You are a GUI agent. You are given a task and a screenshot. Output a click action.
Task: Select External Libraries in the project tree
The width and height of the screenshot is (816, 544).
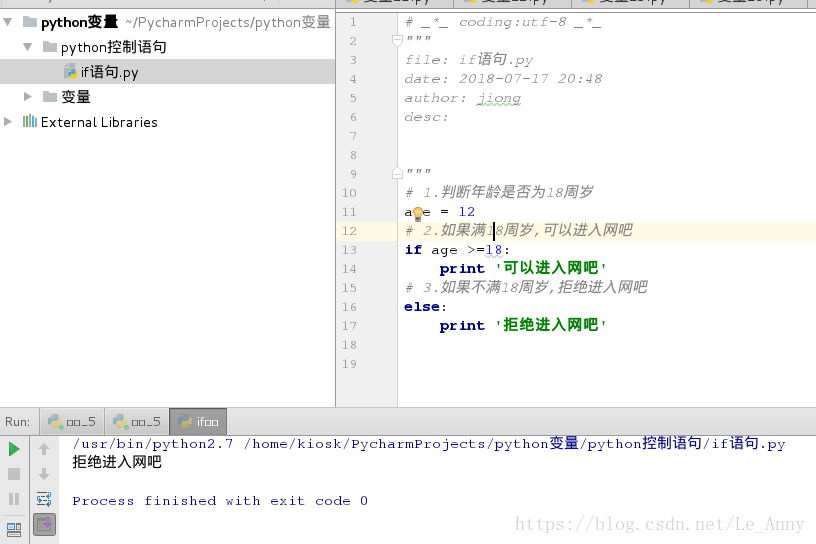point(99,122)
